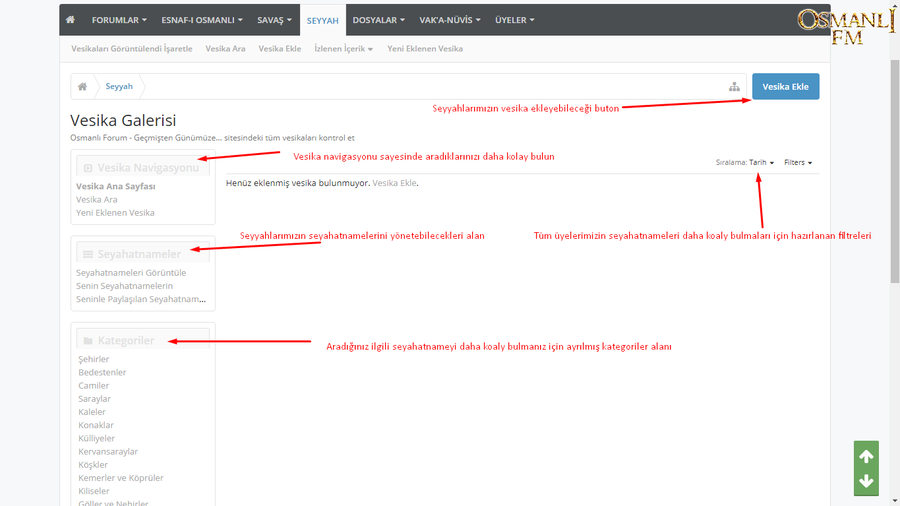Select the Kaleler category
This screenshot has width=900, height=506.
tap(92, 412)
